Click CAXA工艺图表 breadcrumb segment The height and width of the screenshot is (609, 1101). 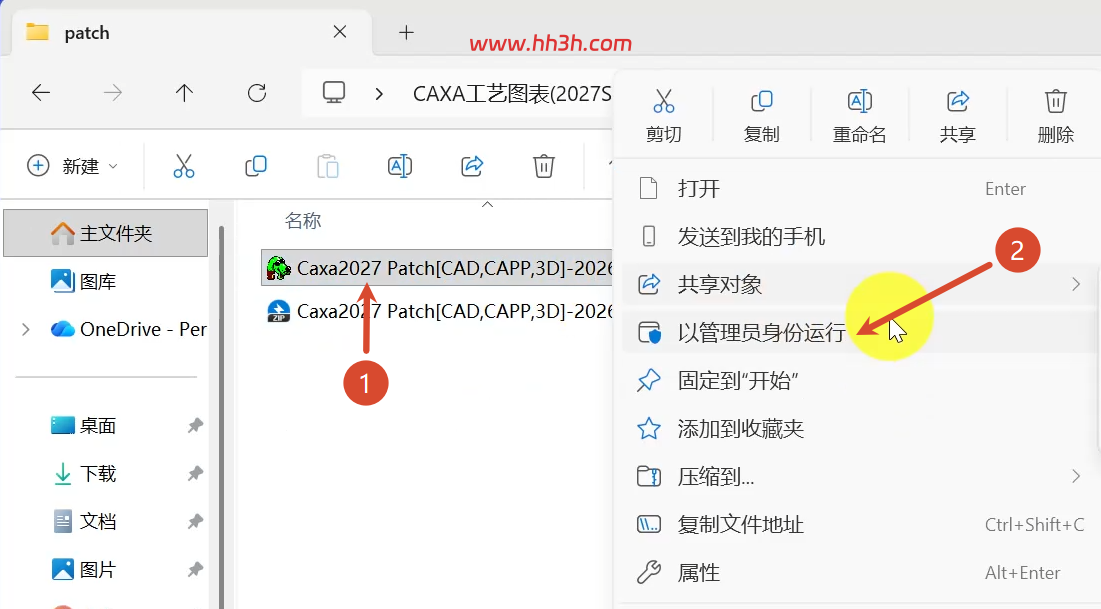pyautogui.click(x=512, y=93)
